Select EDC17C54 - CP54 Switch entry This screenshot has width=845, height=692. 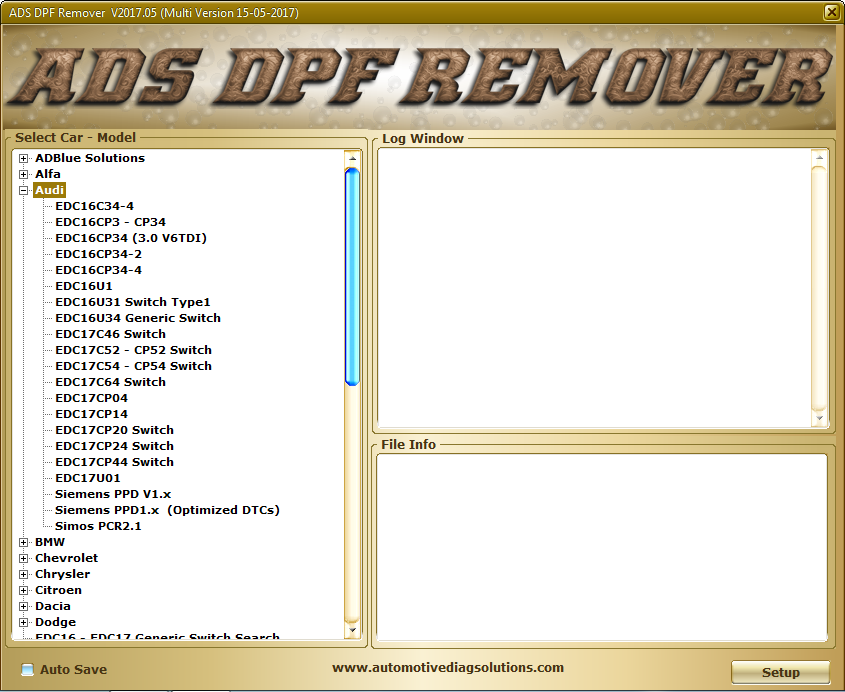tap(133, 366)
